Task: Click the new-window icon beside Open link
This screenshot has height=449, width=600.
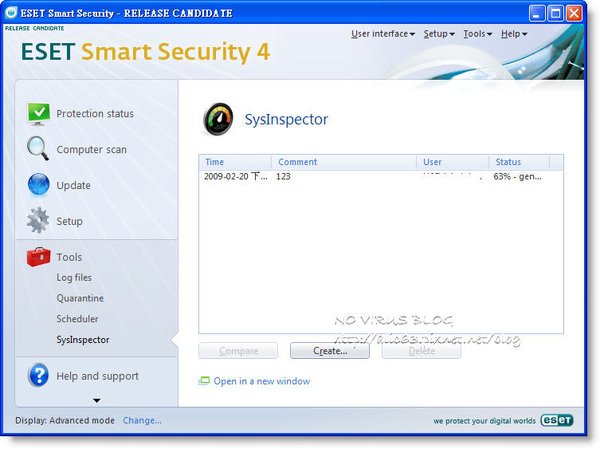Action: pyautogui.click(x=204, y=381)
